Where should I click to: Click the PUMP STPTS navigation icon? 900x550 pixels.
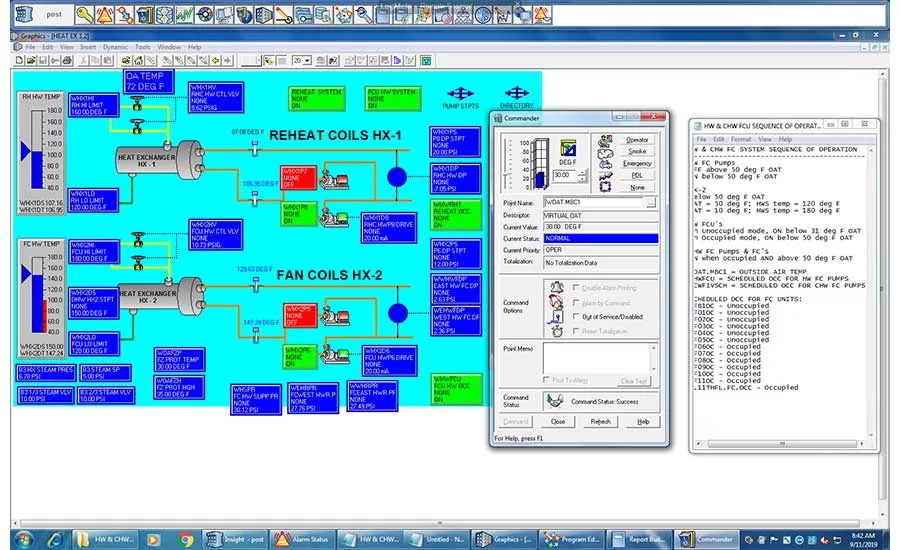tap(460, 94)
